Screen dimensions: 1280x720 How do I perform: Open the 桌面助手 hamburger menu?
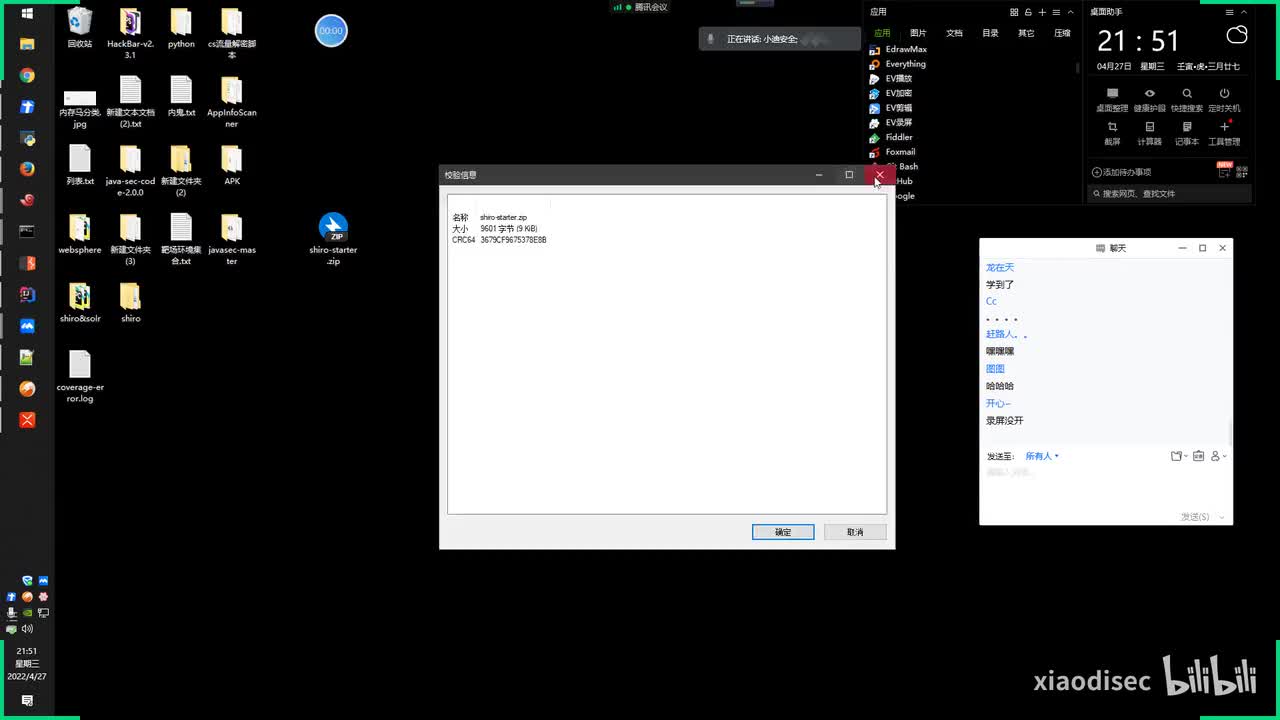pos(1229,12)
